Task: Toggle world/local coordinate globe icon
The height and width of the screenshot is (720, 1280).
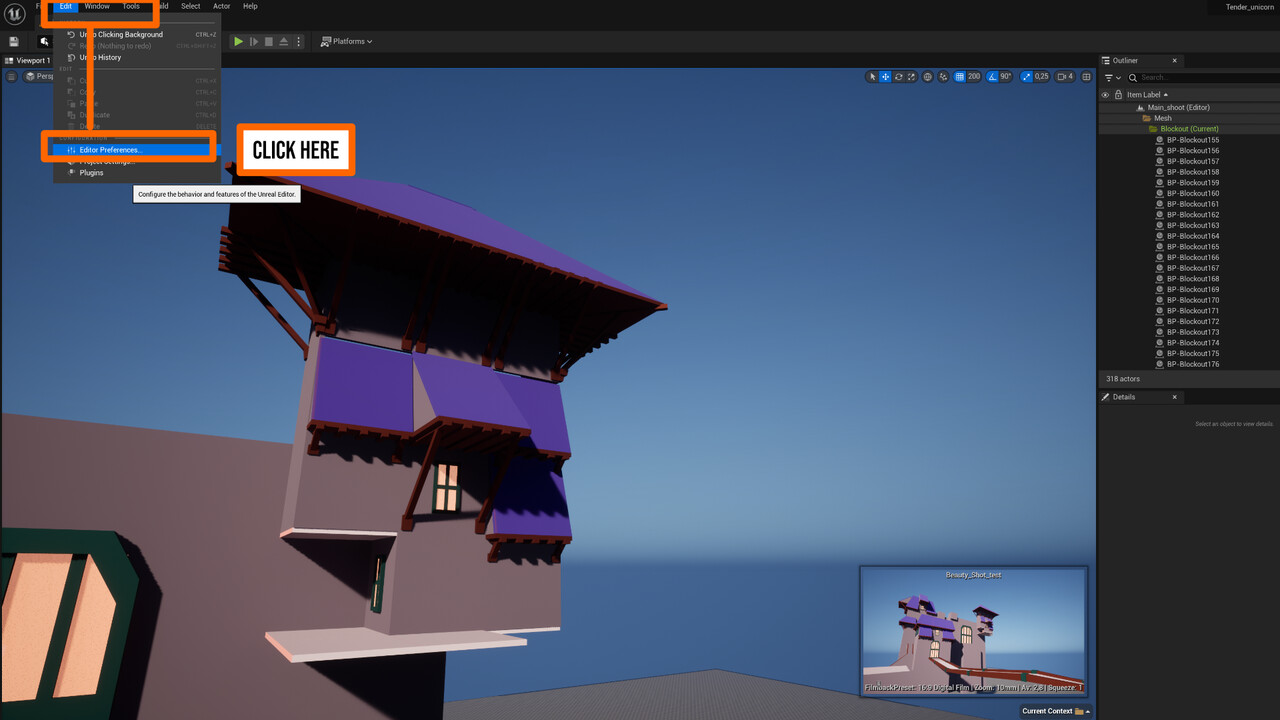Action: pyautogui.click(x=928, y=77)
